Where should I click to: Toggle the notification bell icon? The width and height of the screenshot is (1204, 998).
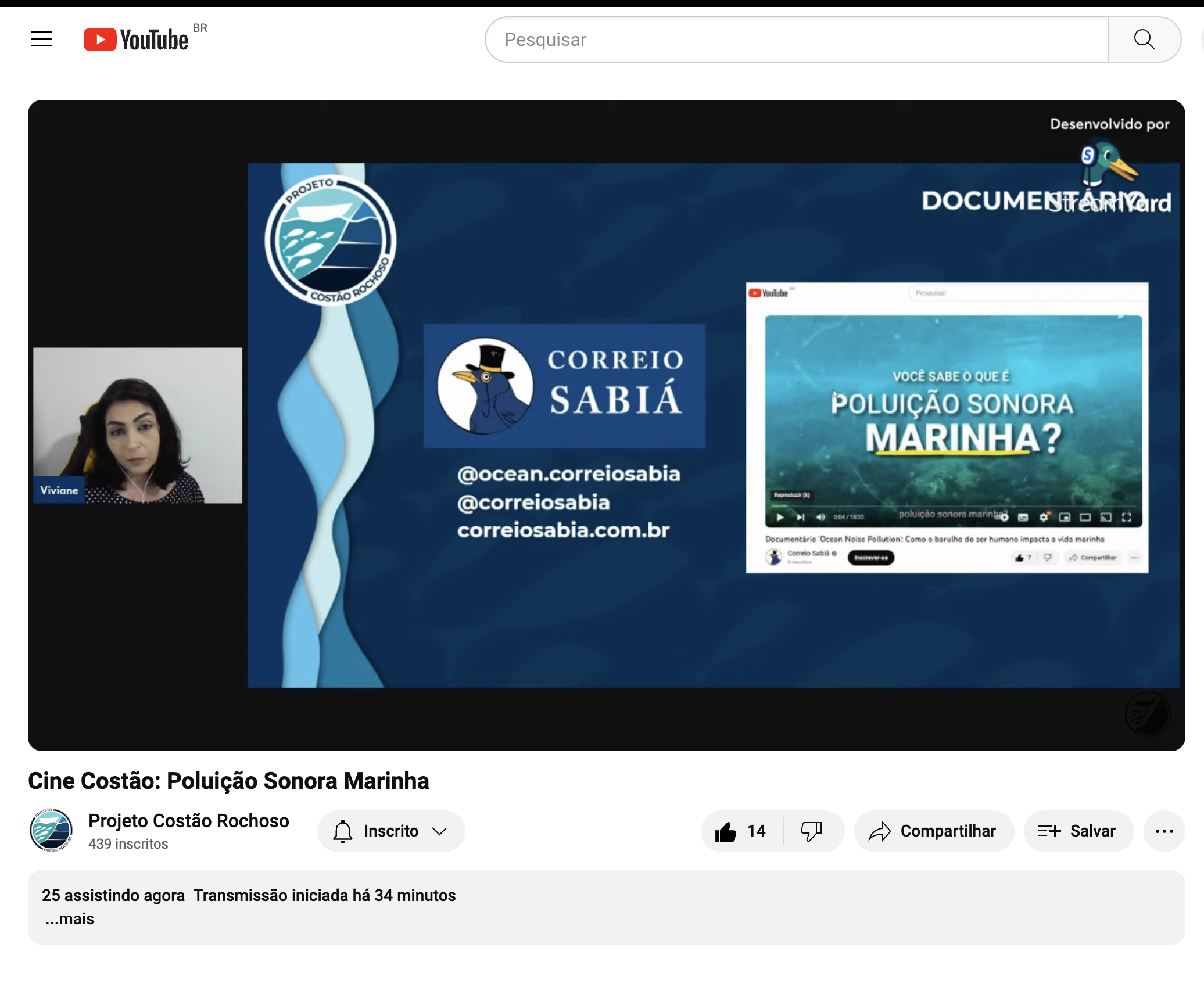point(343,831)
